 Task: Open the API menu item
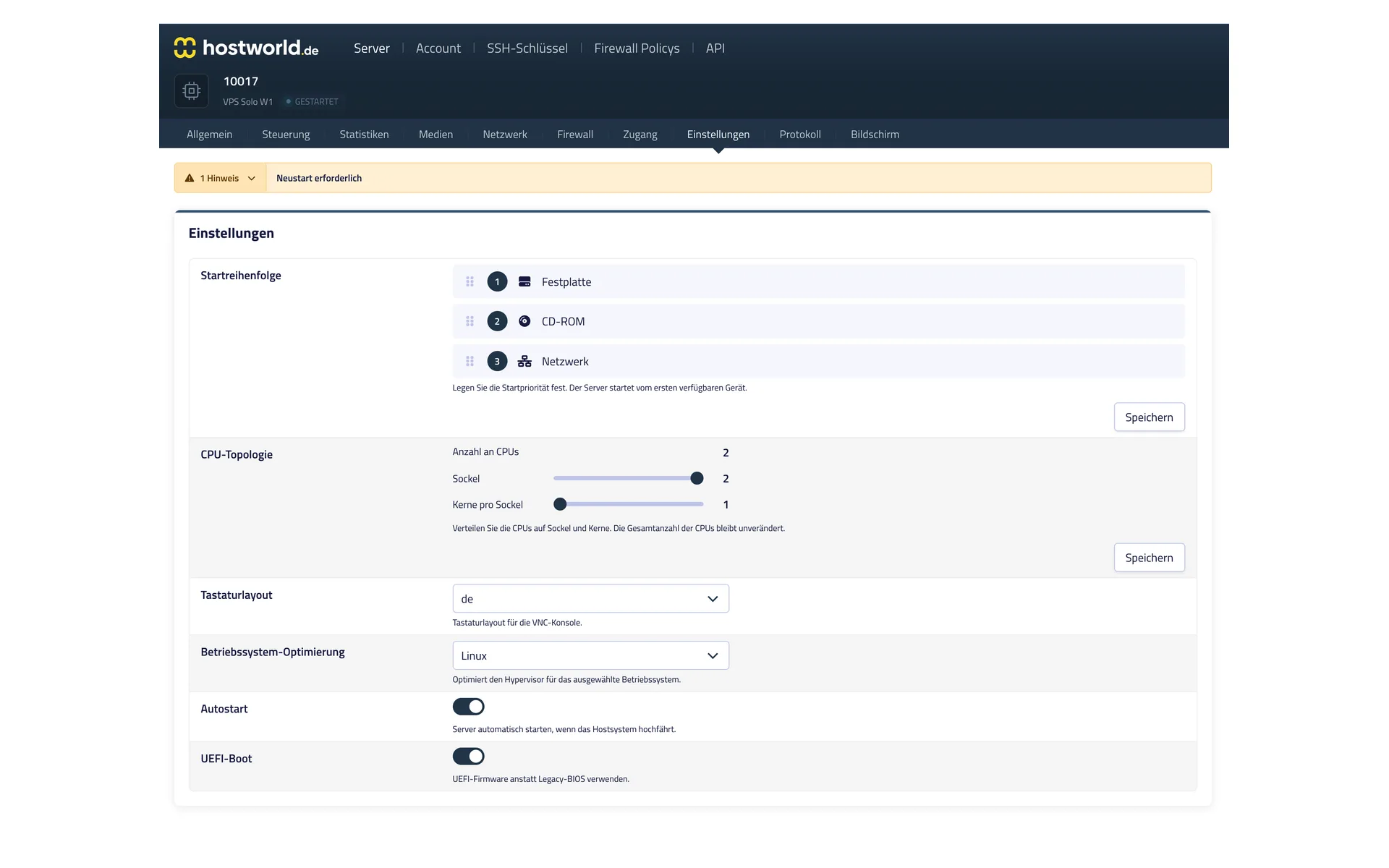pyautogui.click(x=715, y=48)
